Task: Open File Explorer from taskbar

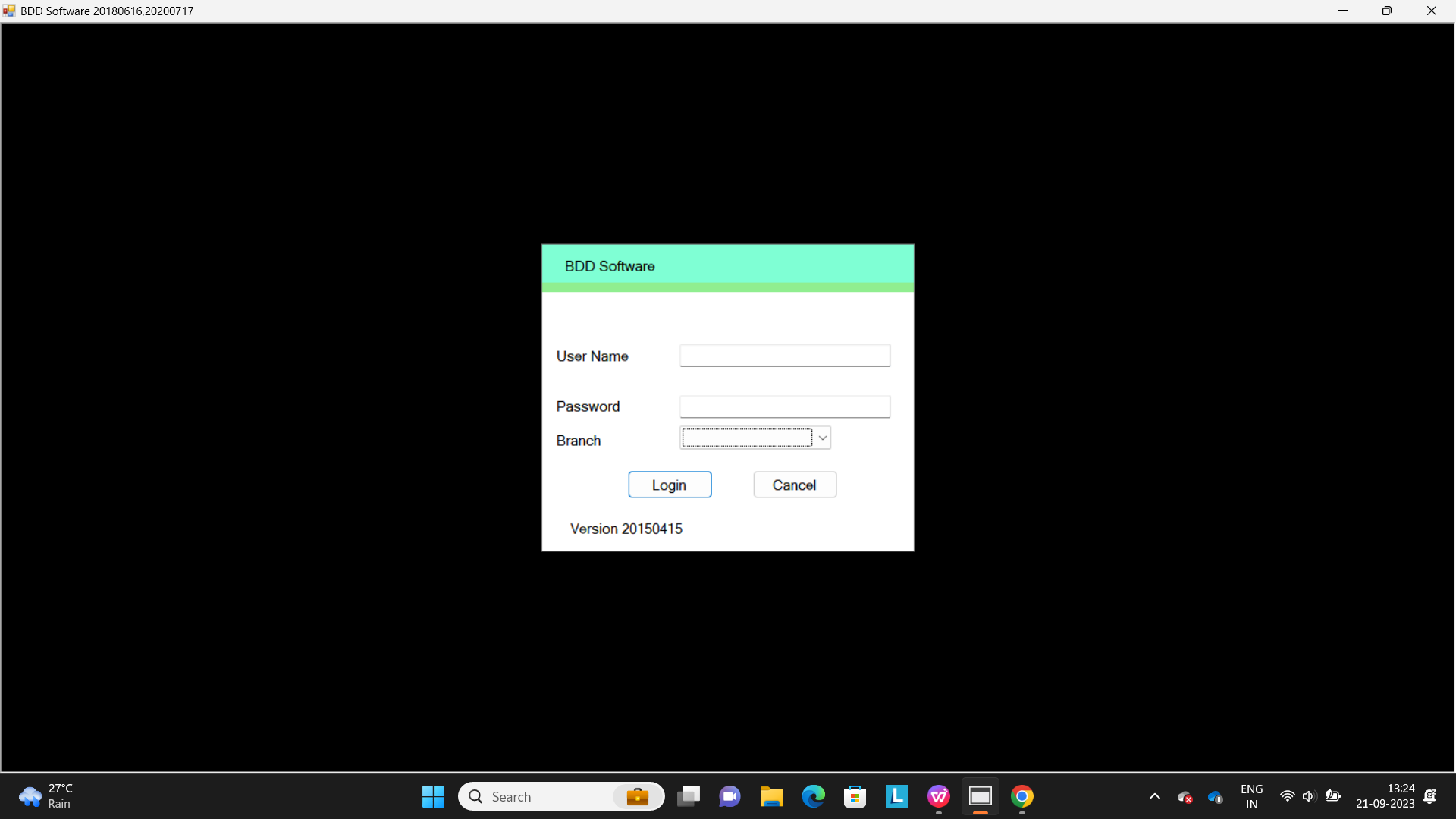Action: 772,796
